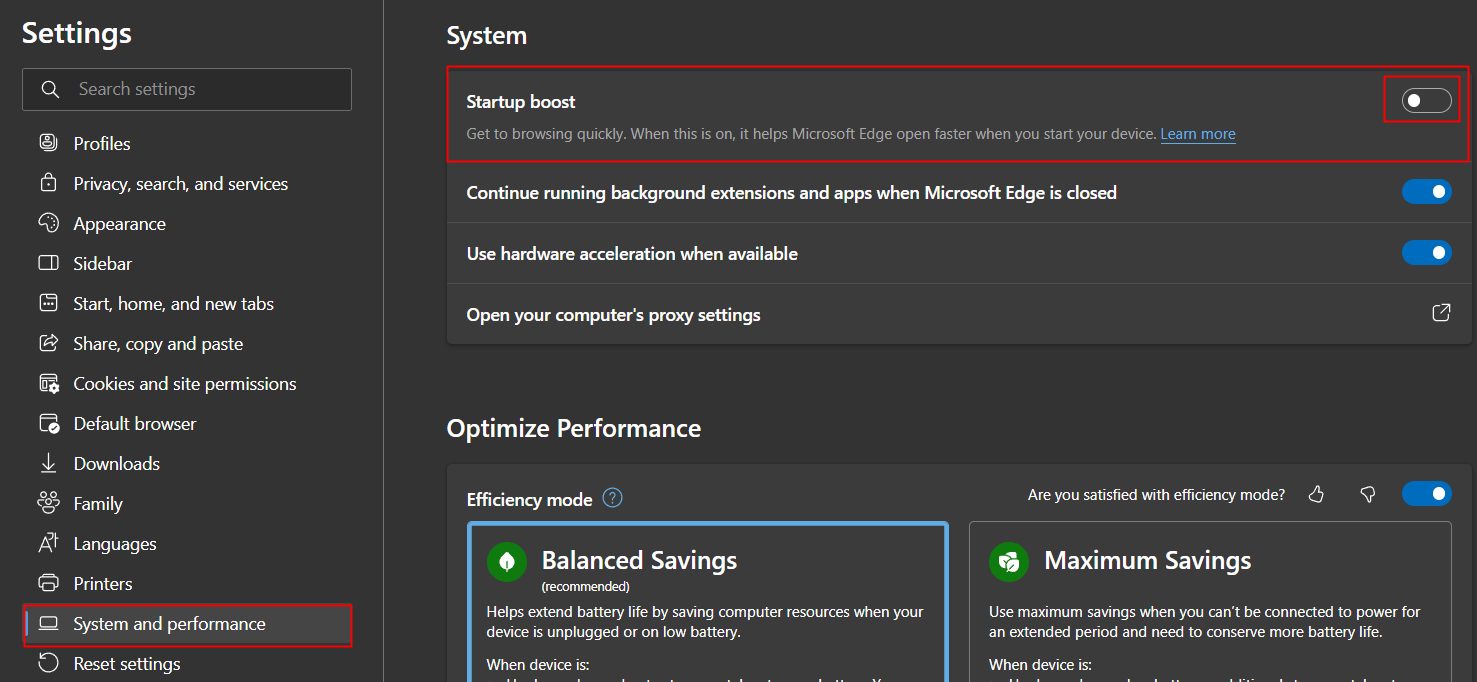Viewport: 1477px width, 682px height.
Task: Click the Efficiency mode label
Action: coord(529,499)
